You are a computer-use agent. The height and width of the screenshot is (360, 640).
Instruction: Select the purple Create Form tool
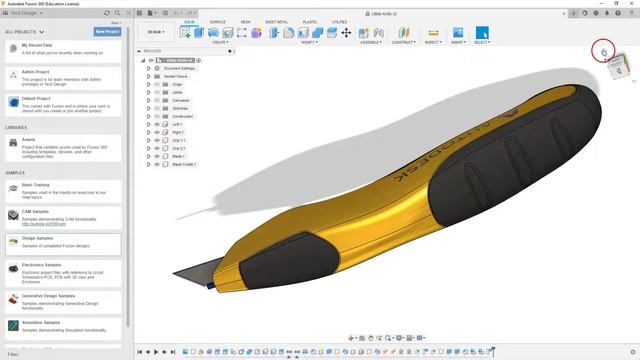(x=256, y=33)
